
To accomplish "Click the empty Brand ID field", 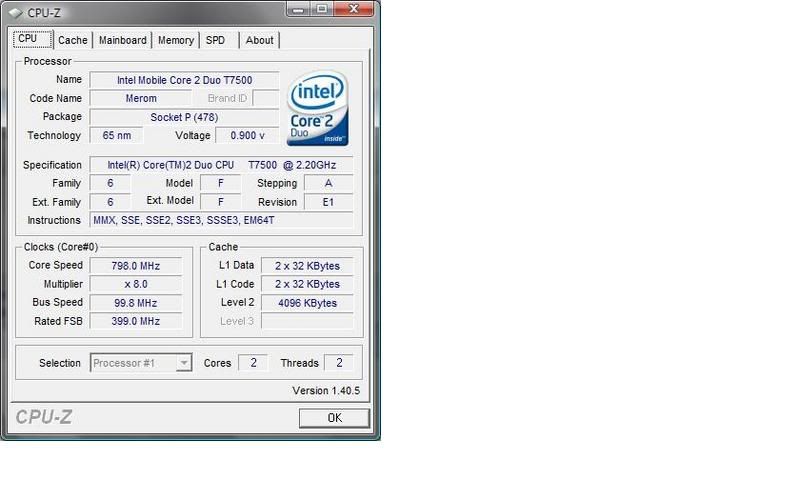I will (266, 98).
